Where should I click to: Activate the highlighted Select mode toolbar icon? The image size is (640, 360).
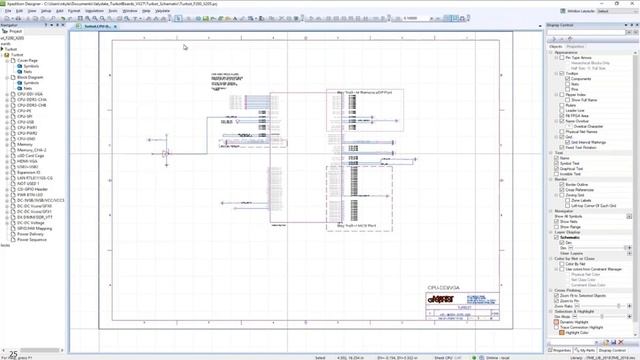click(178, 18)
